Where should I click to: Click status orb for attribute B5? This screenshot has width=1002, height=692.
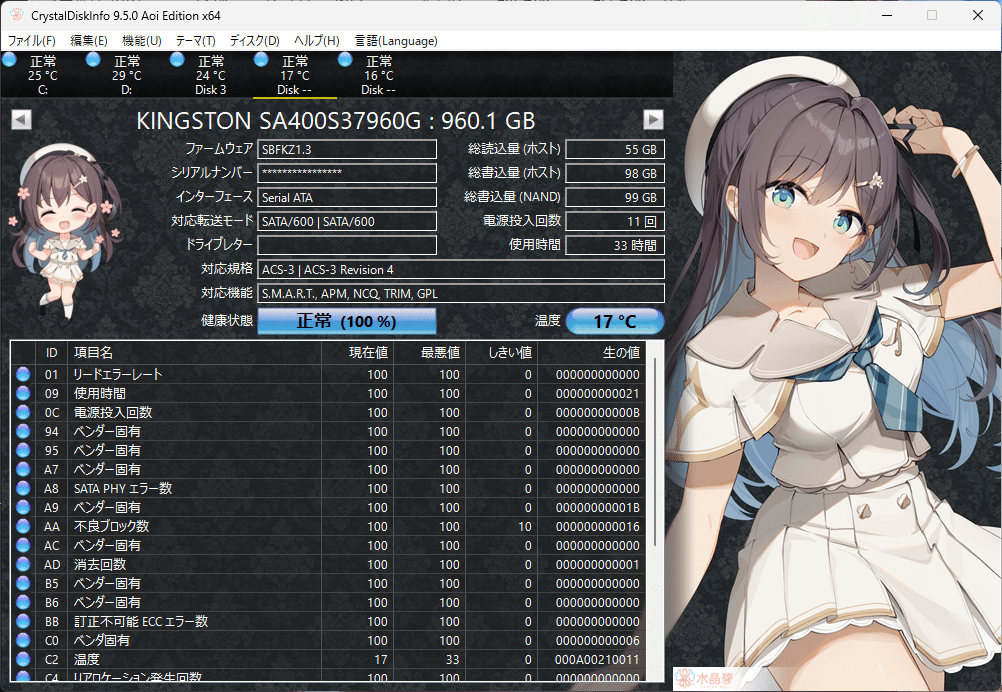point(23,583)
